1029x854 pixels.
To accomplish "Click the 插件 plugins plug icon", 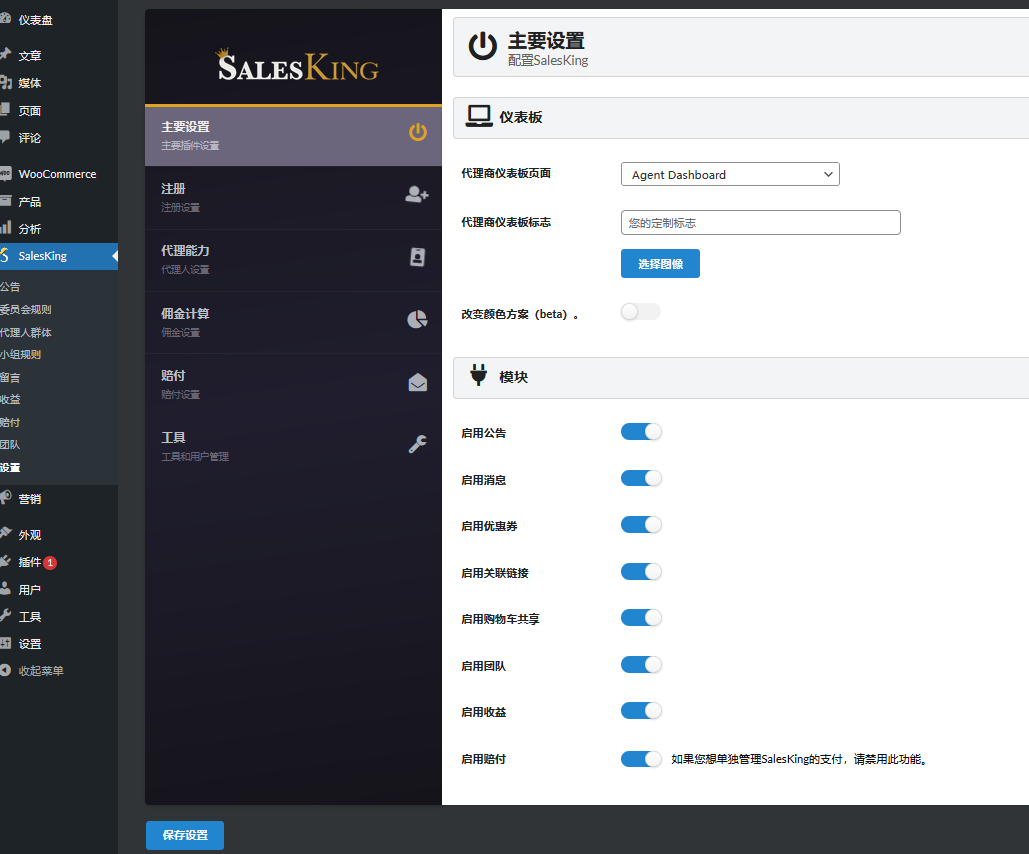I will click(x=5, y=561).
